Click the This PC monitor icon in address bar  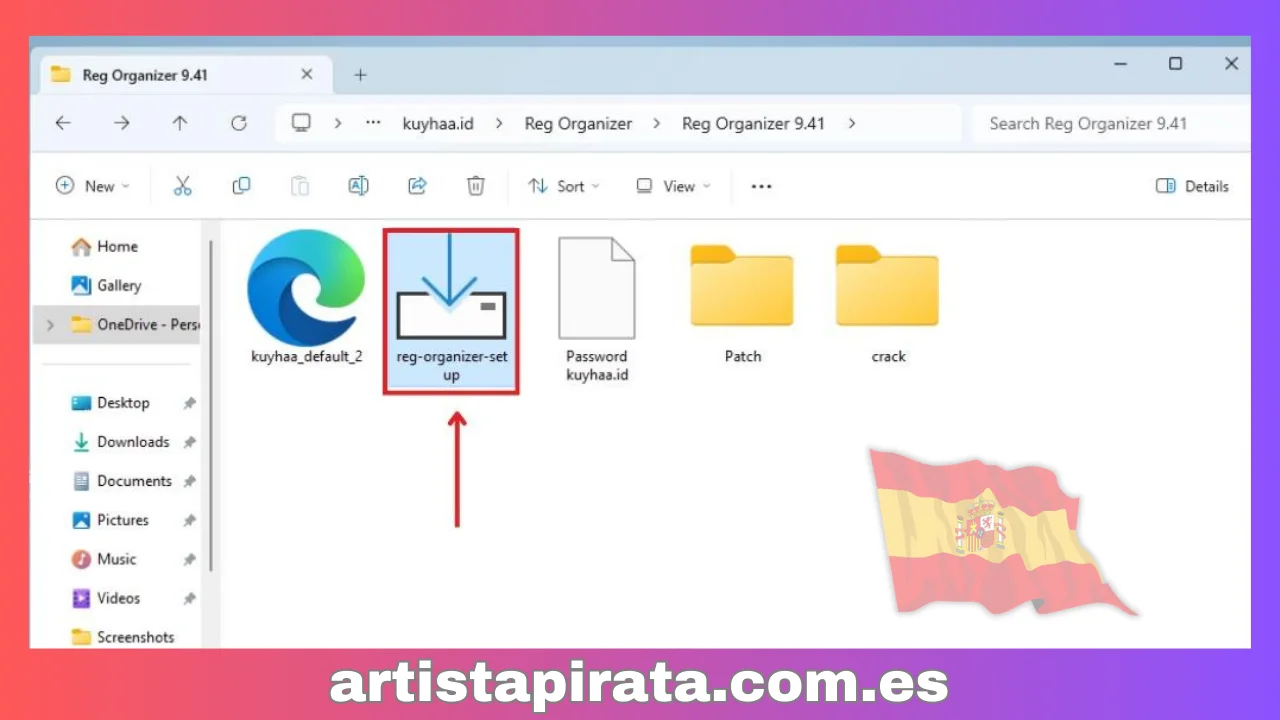tap(301, 123)
